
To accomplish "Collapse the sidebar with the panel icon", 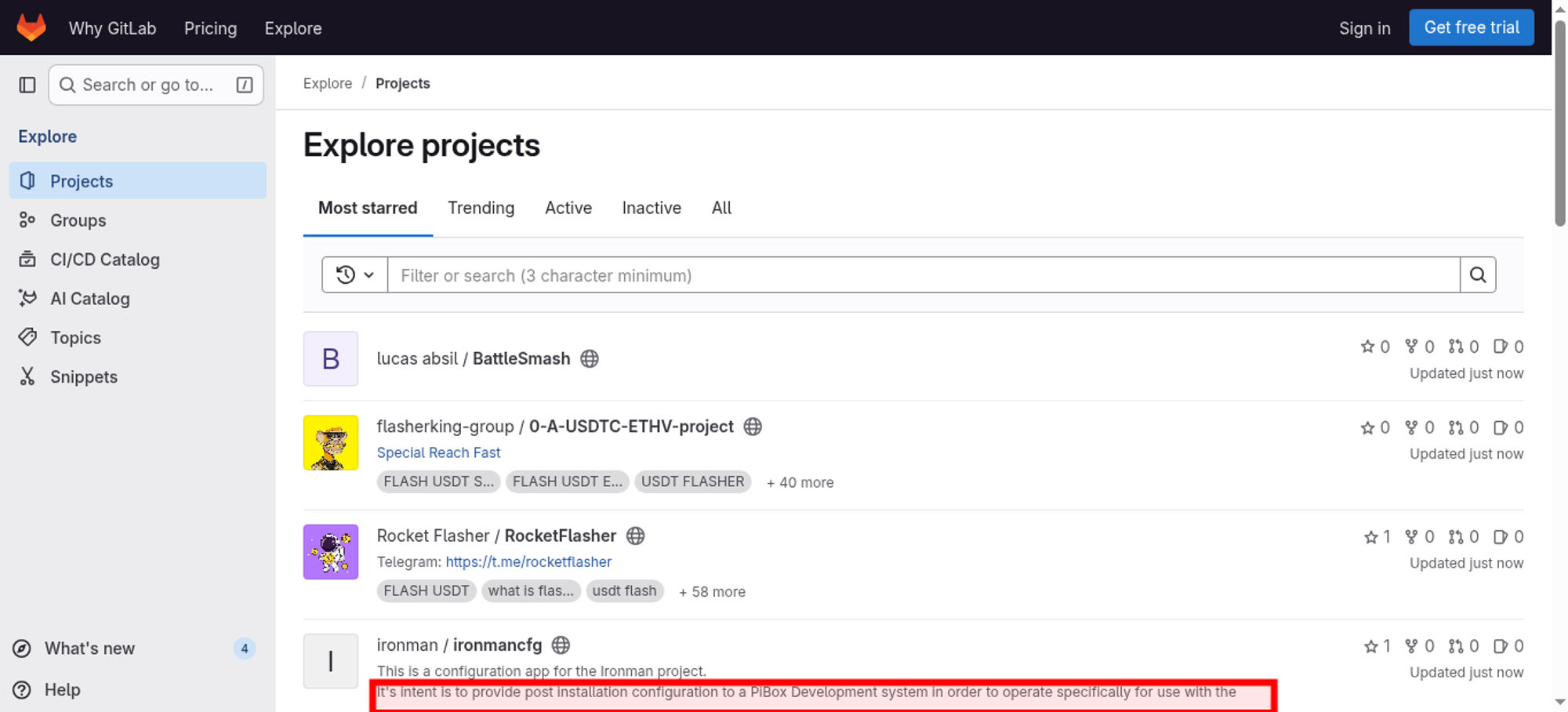I will click(27, 85).
